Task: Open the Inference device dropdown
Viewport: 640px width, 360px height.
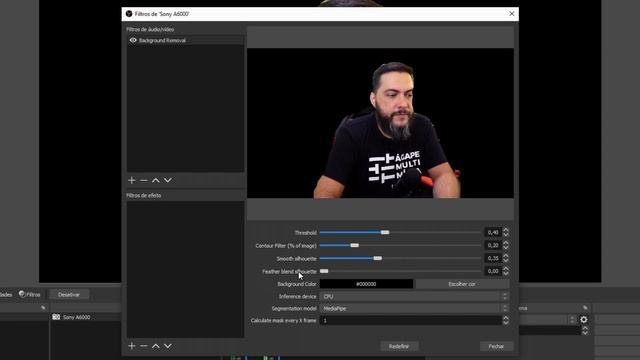Action: point(414,296)
